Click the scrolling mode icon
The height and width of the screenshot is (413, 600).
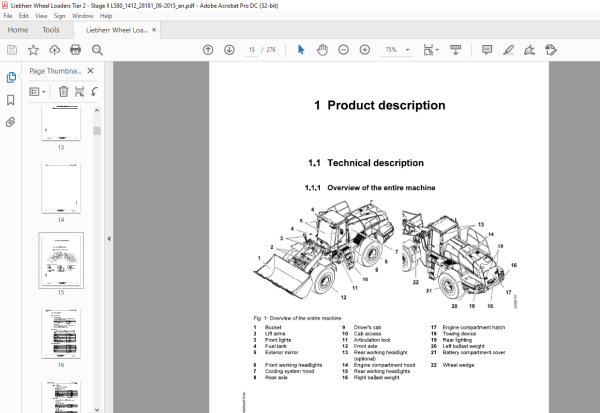(x=455, y=50)
